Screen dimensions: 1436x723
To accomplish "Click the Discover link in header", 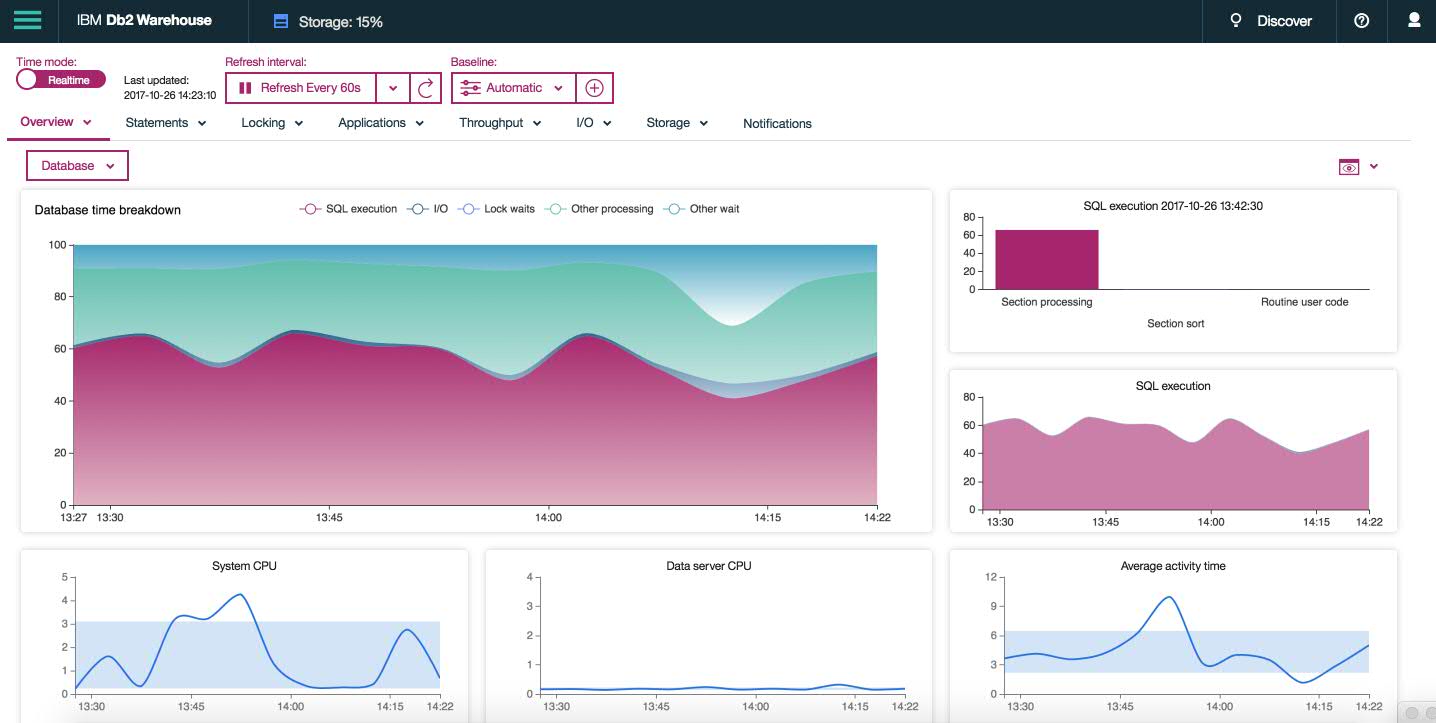I will (x=1284, y=21).
